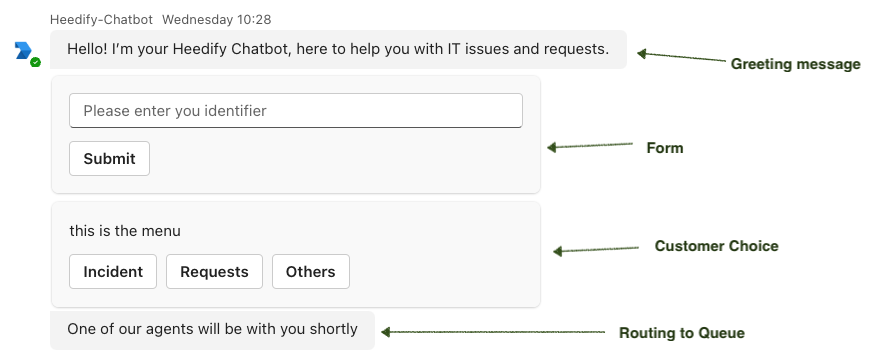Click the agents will be with you message
The width and height of the screenshot is (891, 362).
213,330
